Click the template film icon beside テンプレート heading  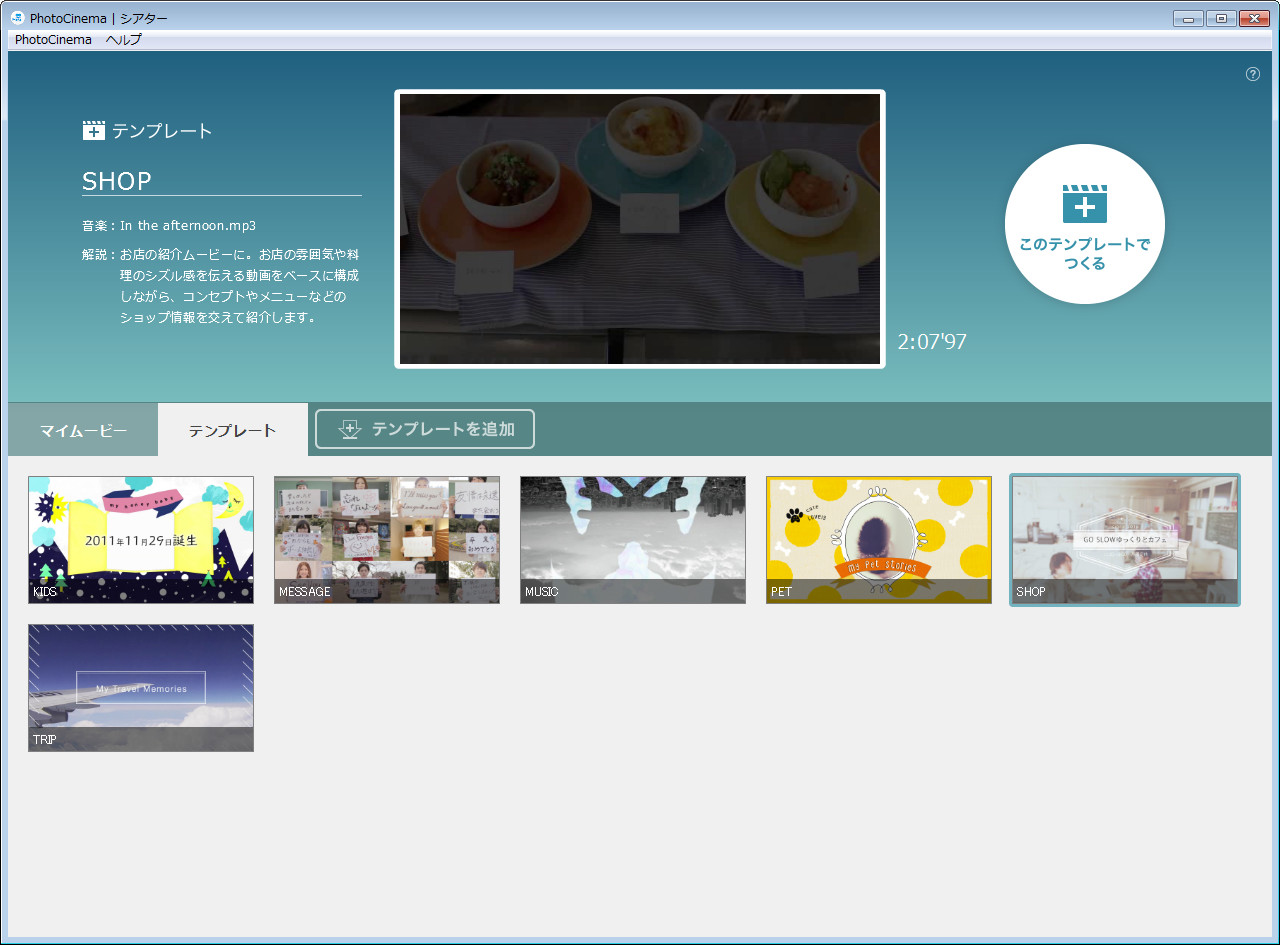(x=94, y=131)
